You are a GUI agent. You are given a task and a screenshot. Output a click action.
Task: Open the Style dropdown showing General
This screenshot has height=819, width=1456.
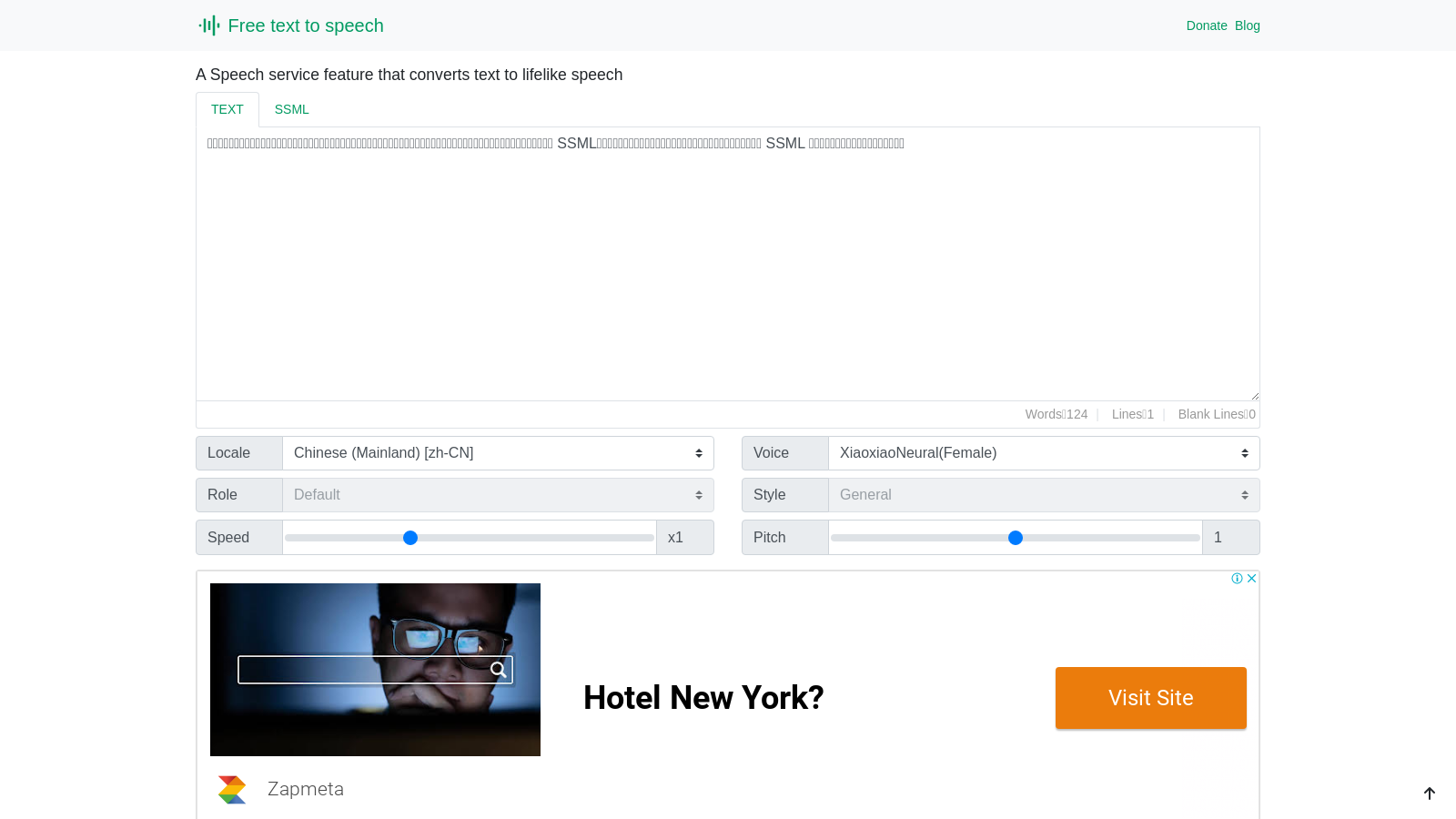pos(1044,495)
